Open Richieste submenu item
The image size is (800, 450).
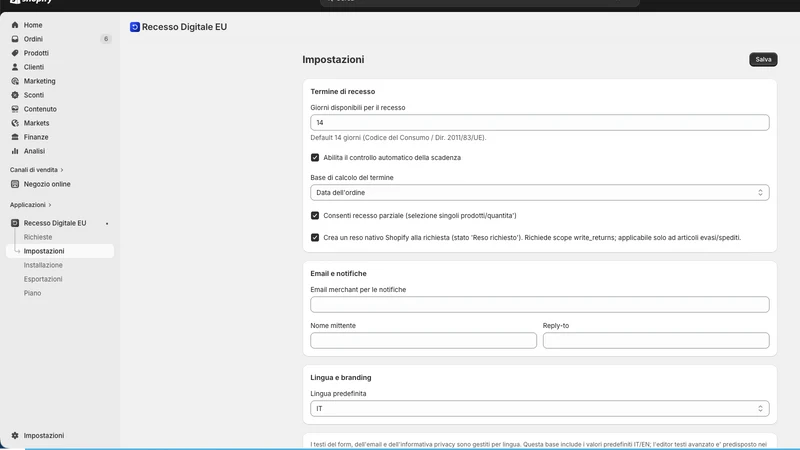[x=38, y=237]
